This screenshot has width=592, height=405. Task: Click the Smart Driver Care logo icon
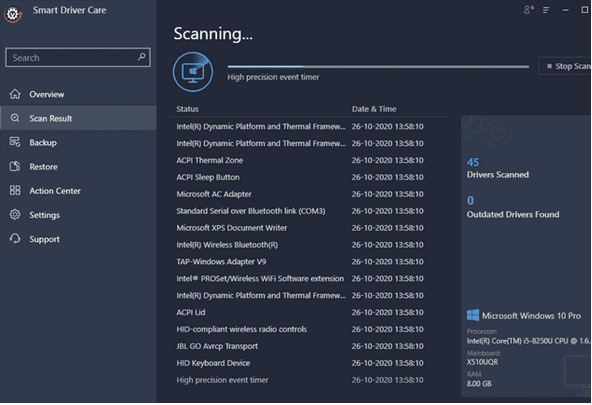(x=12, y=14)
